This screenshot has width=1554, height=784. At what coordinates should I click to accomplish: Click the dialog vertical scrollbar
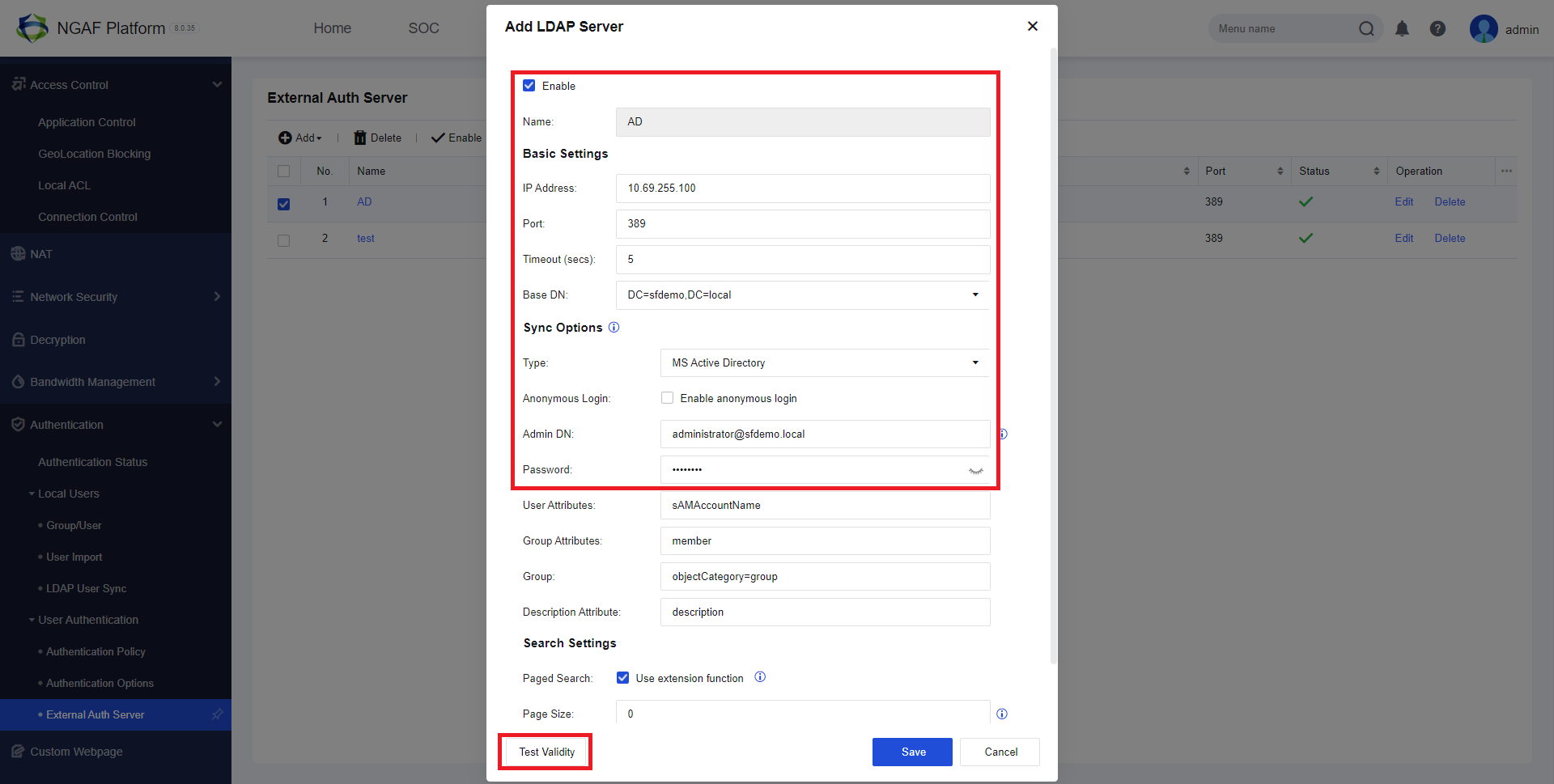coord(1053,356)
